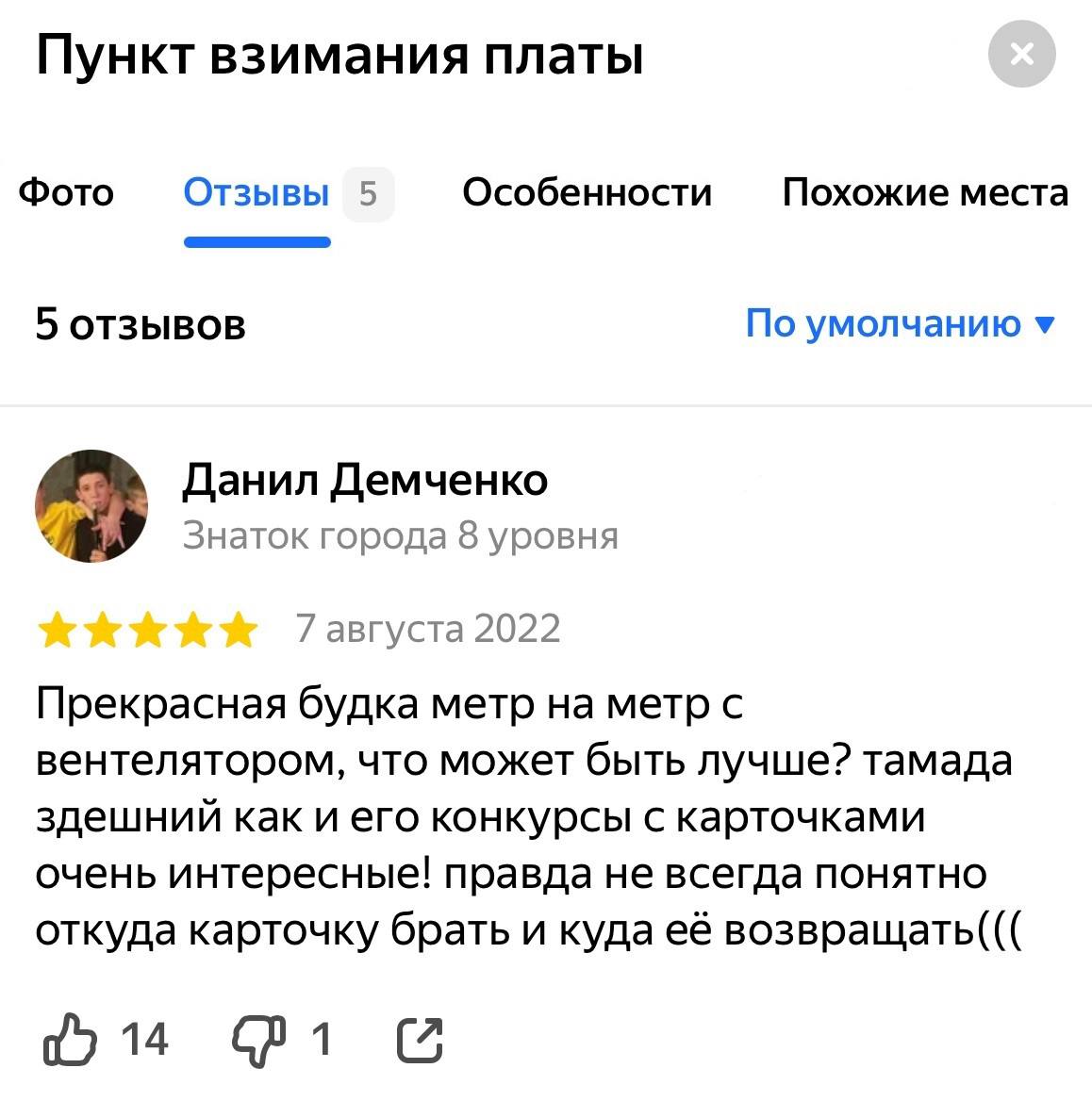Click the sort dropdown triangle arrow
This screenshot has width=1092, height=1101.
1045,324
